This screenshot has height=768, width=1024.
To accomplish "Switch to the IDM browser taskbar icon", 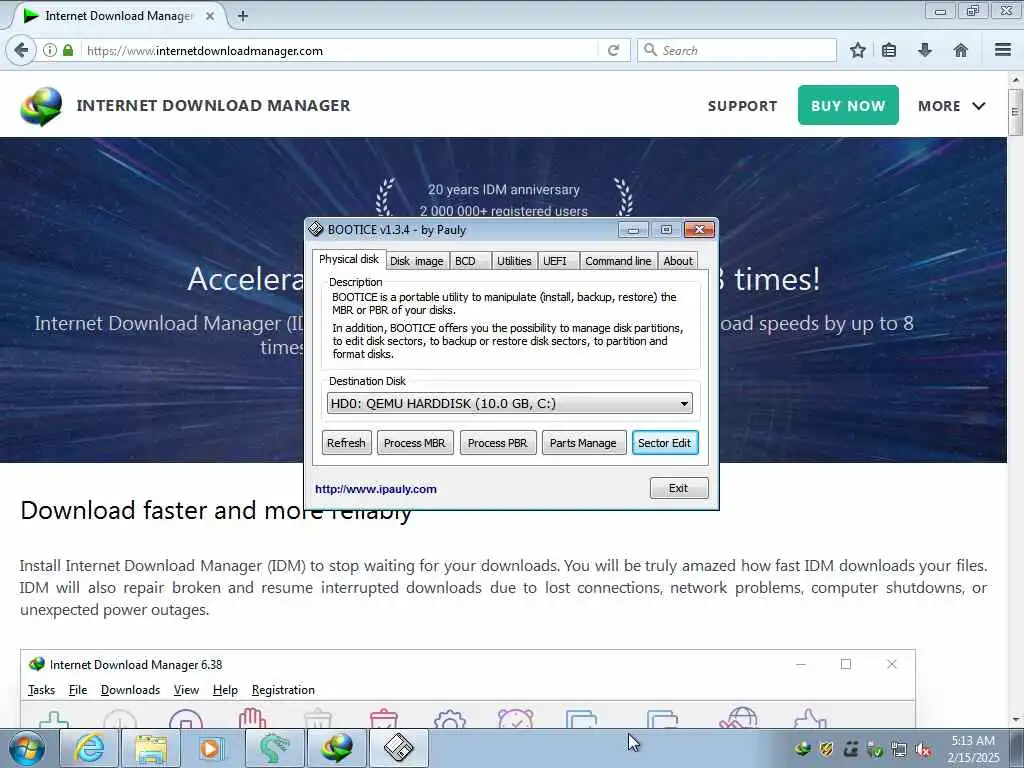I will [x=336, y=748].
